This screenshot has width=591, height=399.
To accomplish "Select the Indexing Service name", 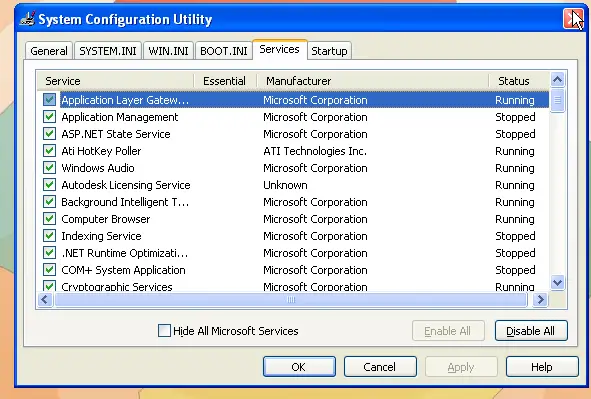I will click(101, 236).
